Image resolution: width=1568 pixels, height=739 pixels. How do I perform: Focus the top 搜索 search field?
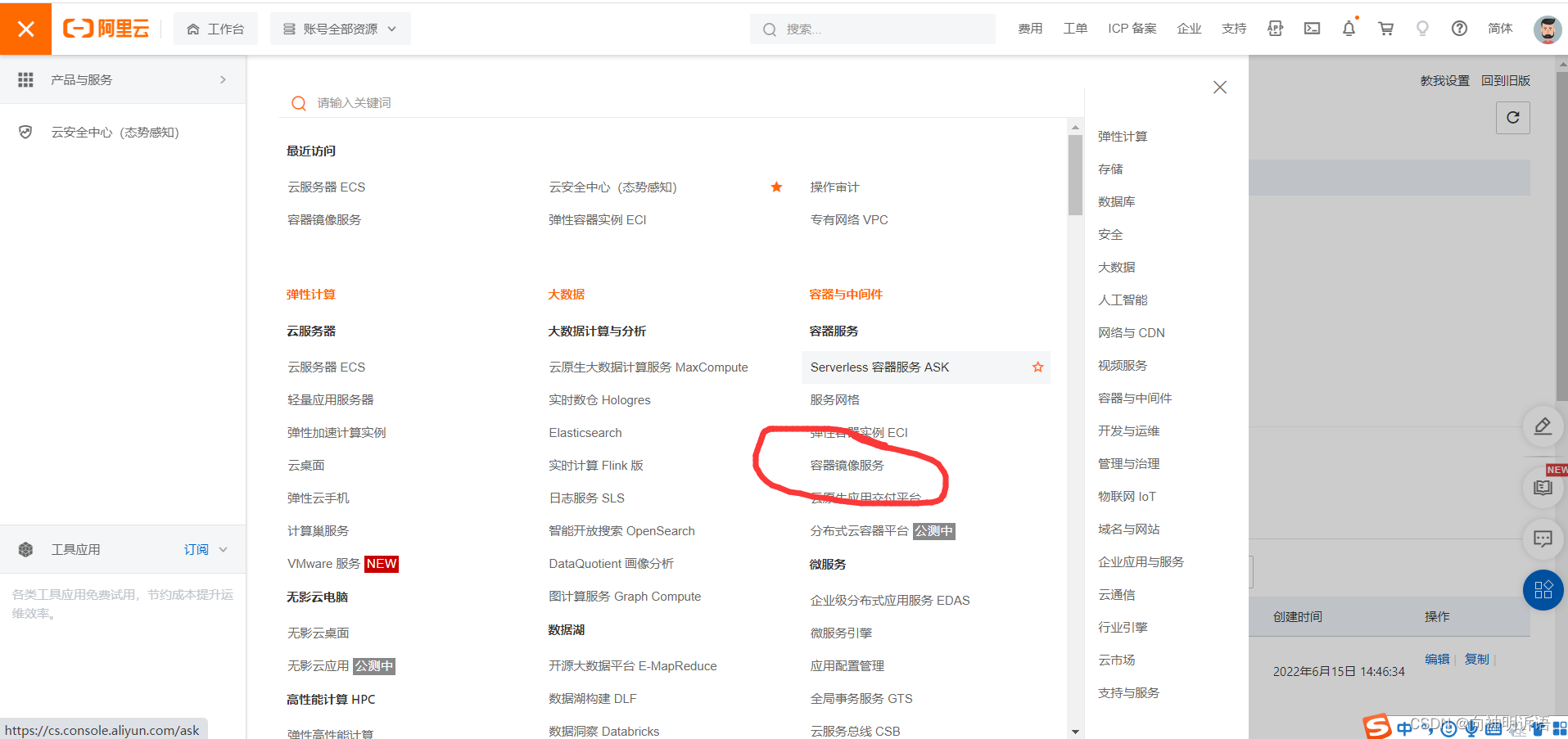pyautogui.click(x=872, y=29)
